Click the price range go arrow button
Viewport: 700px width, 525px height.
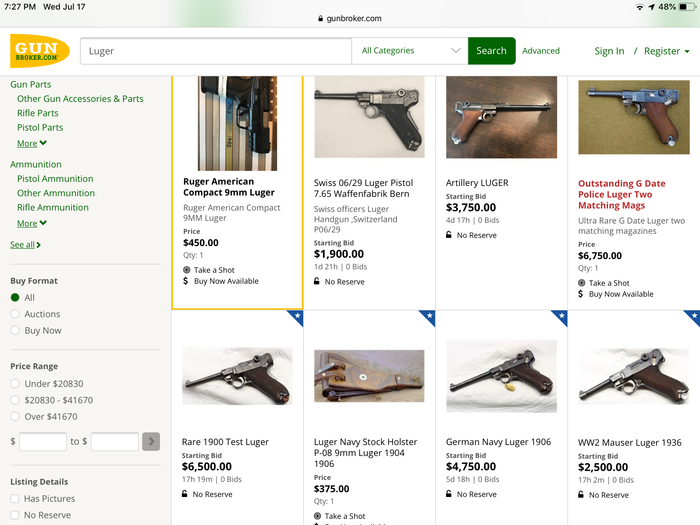coord(151,441)
